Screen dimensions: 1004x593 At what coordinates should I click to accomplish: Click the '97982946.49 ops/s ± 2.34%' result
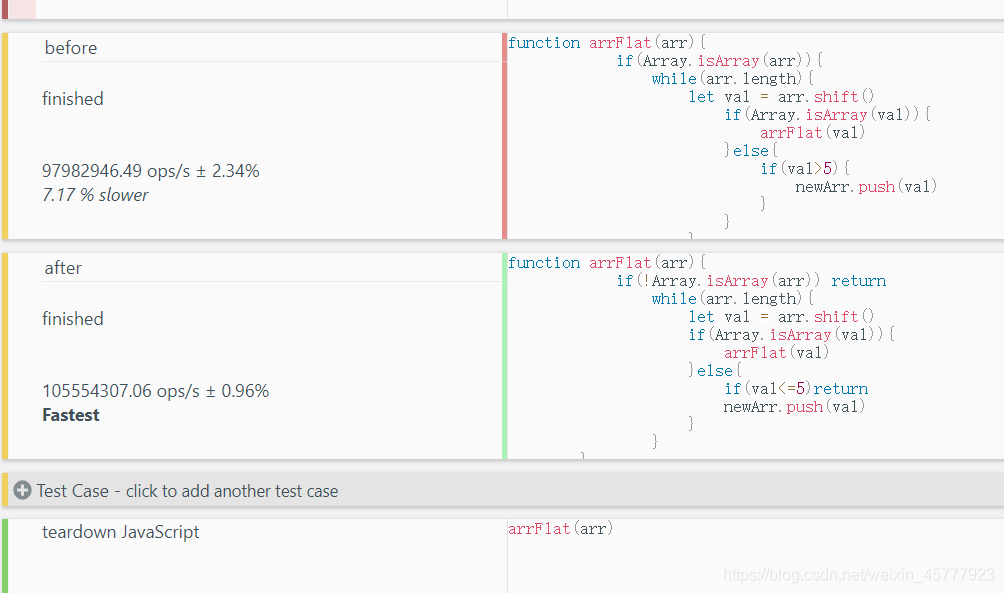[150, 171]
